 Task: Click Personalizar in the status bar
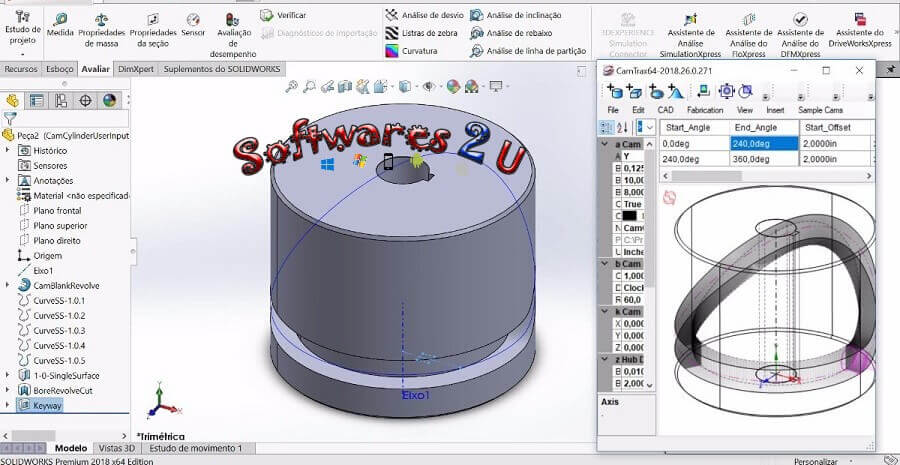coord(816,461)
